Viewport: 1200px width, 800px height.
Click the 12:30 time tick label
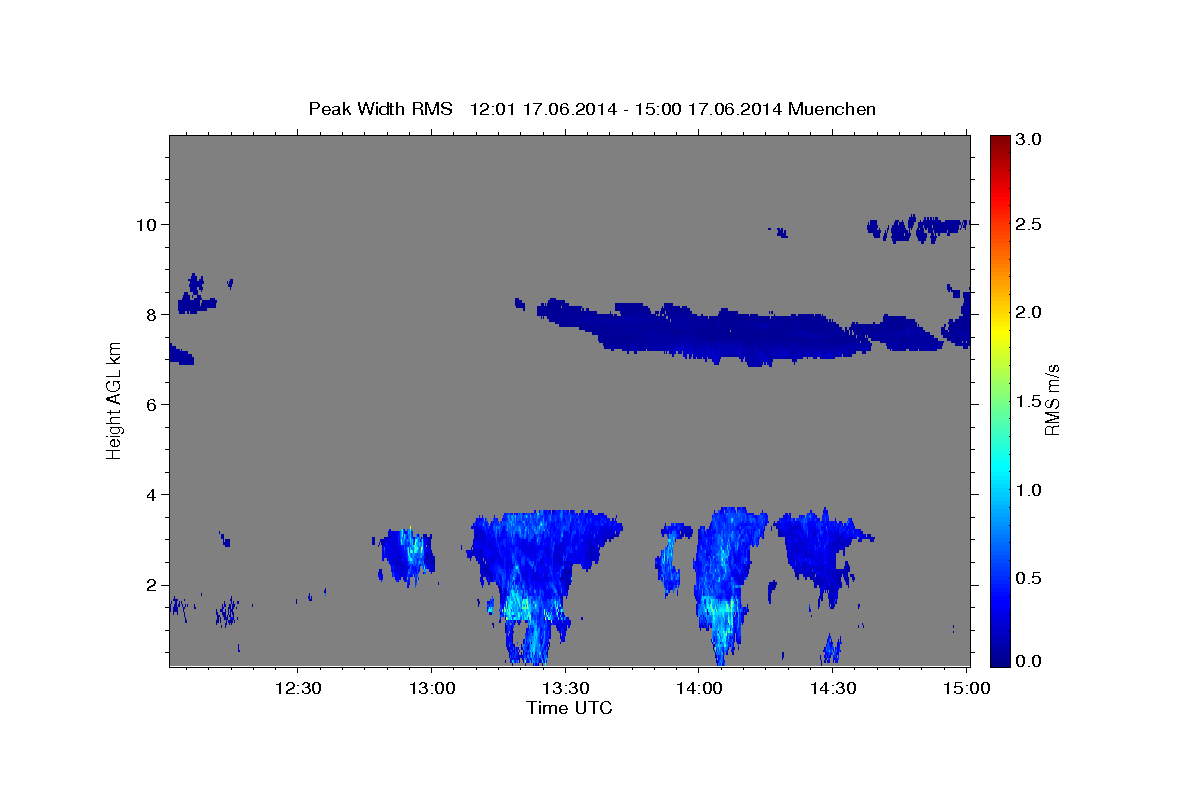point(298,689)
